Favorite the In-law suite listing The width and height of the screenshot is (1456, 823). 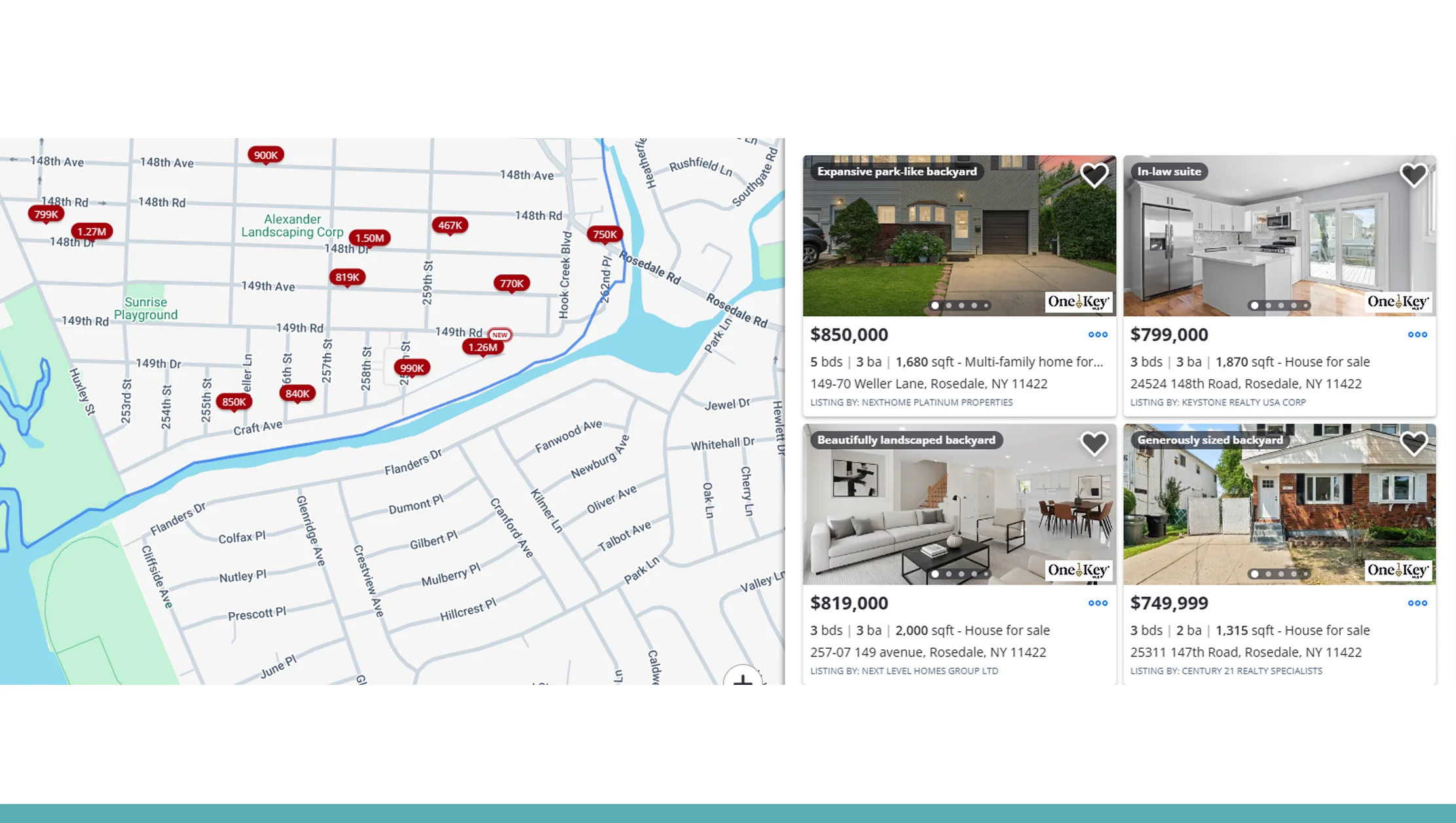coord(1414,174)
